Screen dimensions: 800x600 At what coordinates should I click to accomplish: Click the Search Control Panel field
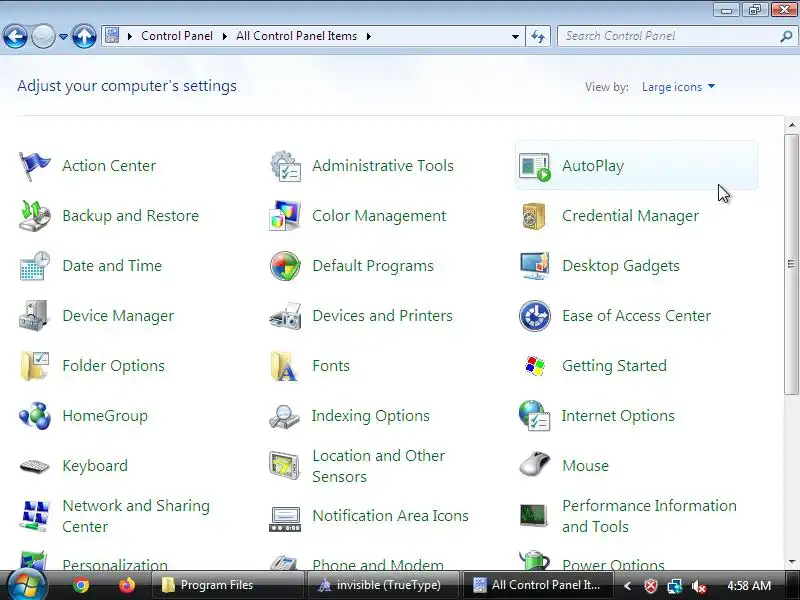676,36
